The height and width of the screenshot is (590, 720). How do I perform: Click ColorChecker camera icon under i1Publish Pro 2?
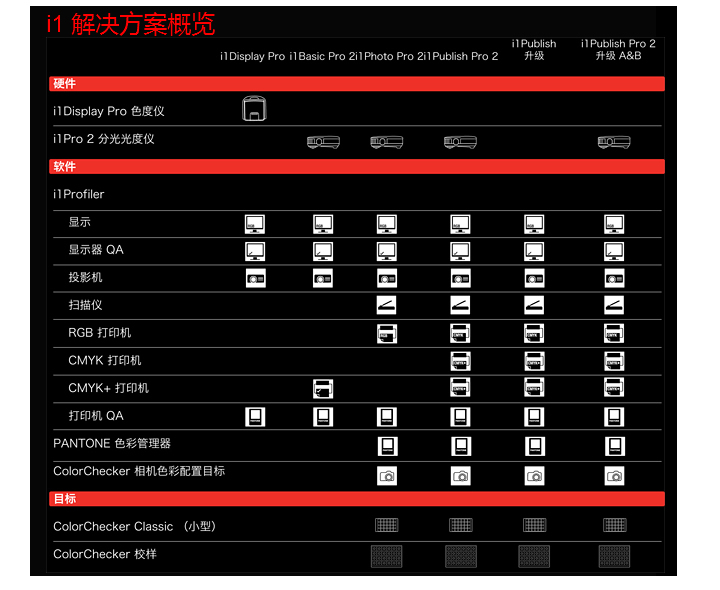[x=460, y=476]
